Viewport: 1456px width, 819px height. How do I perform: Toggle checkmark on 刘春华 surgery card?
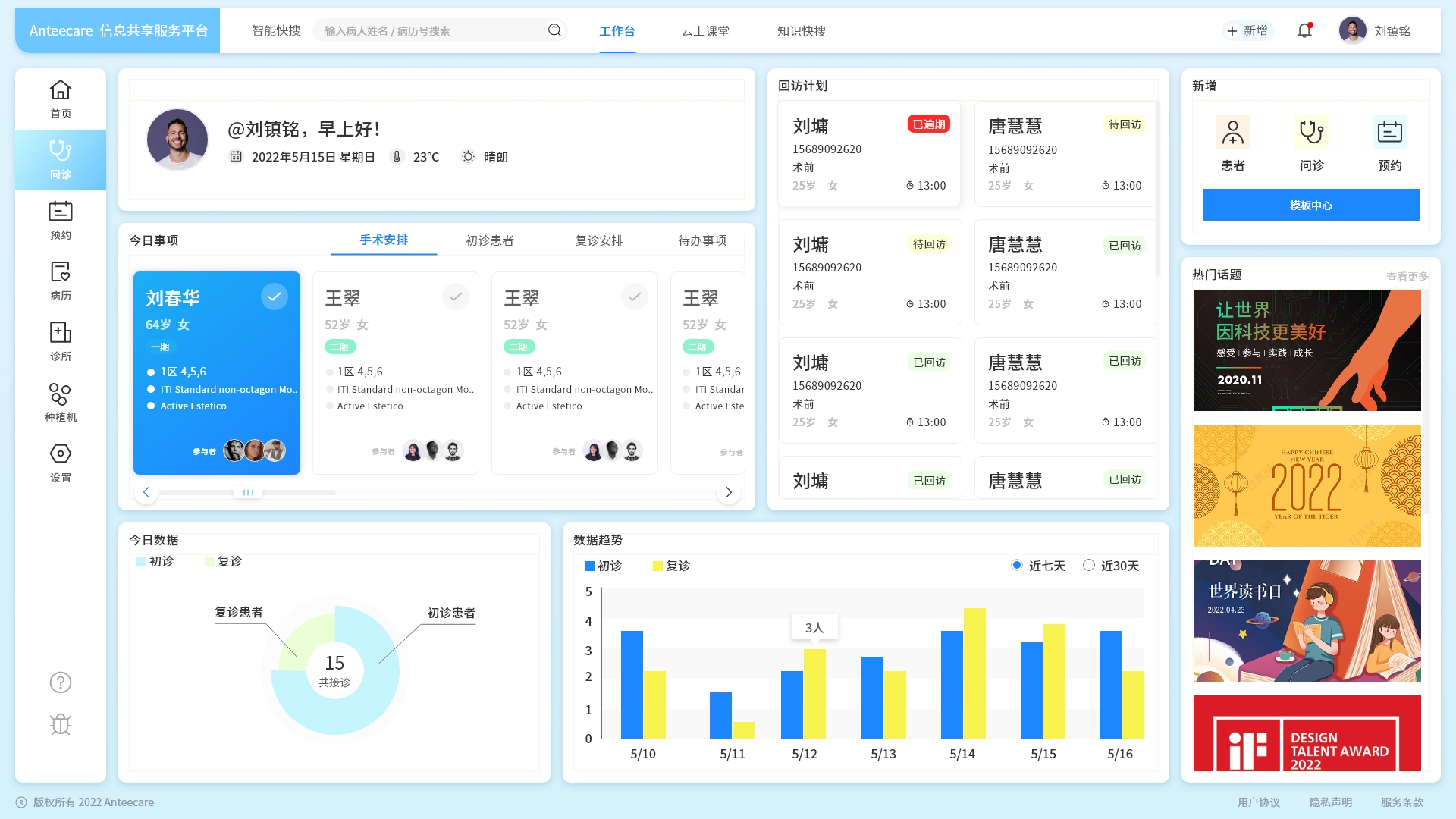click(275, 297)
